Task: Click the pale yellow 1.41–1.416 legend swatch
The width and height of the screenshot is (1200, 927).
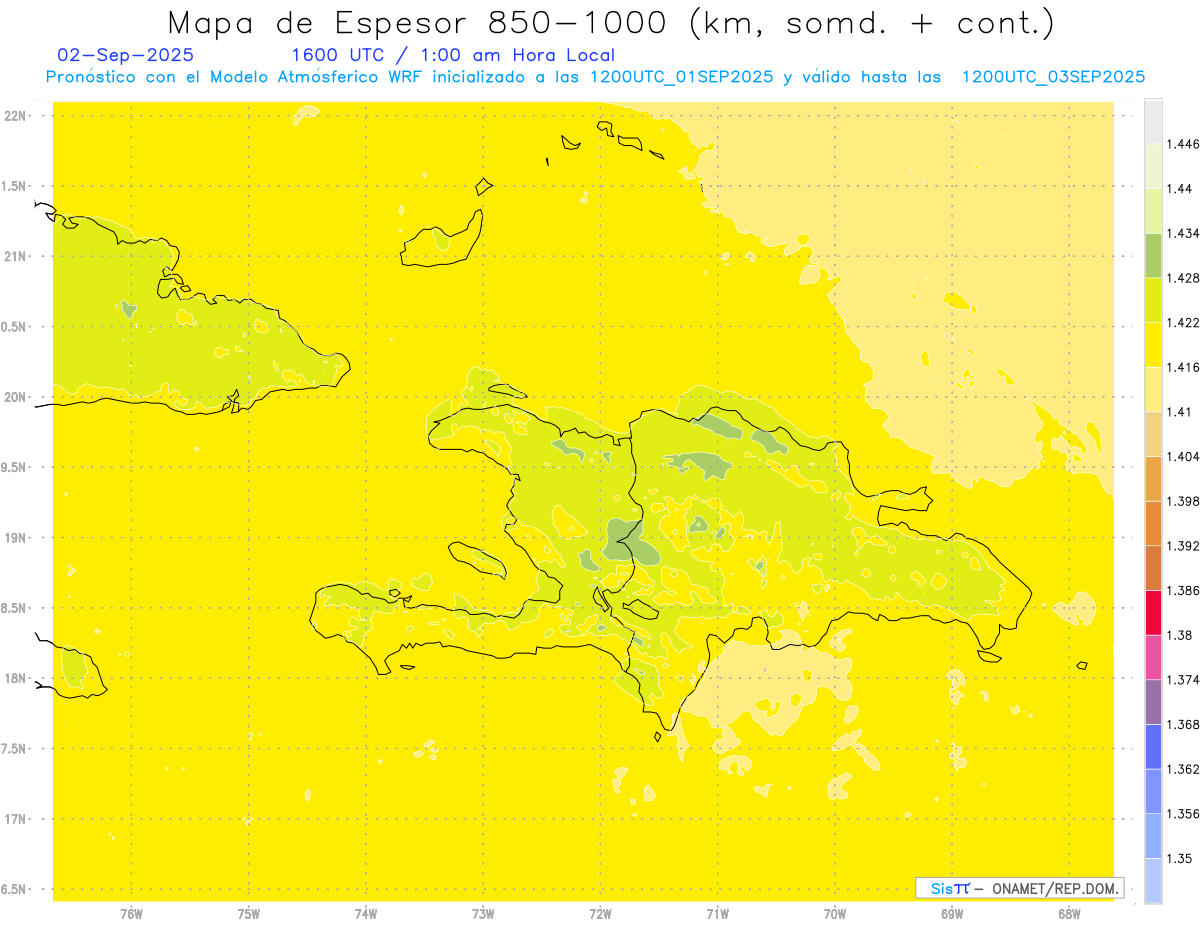Action: 1153,389
